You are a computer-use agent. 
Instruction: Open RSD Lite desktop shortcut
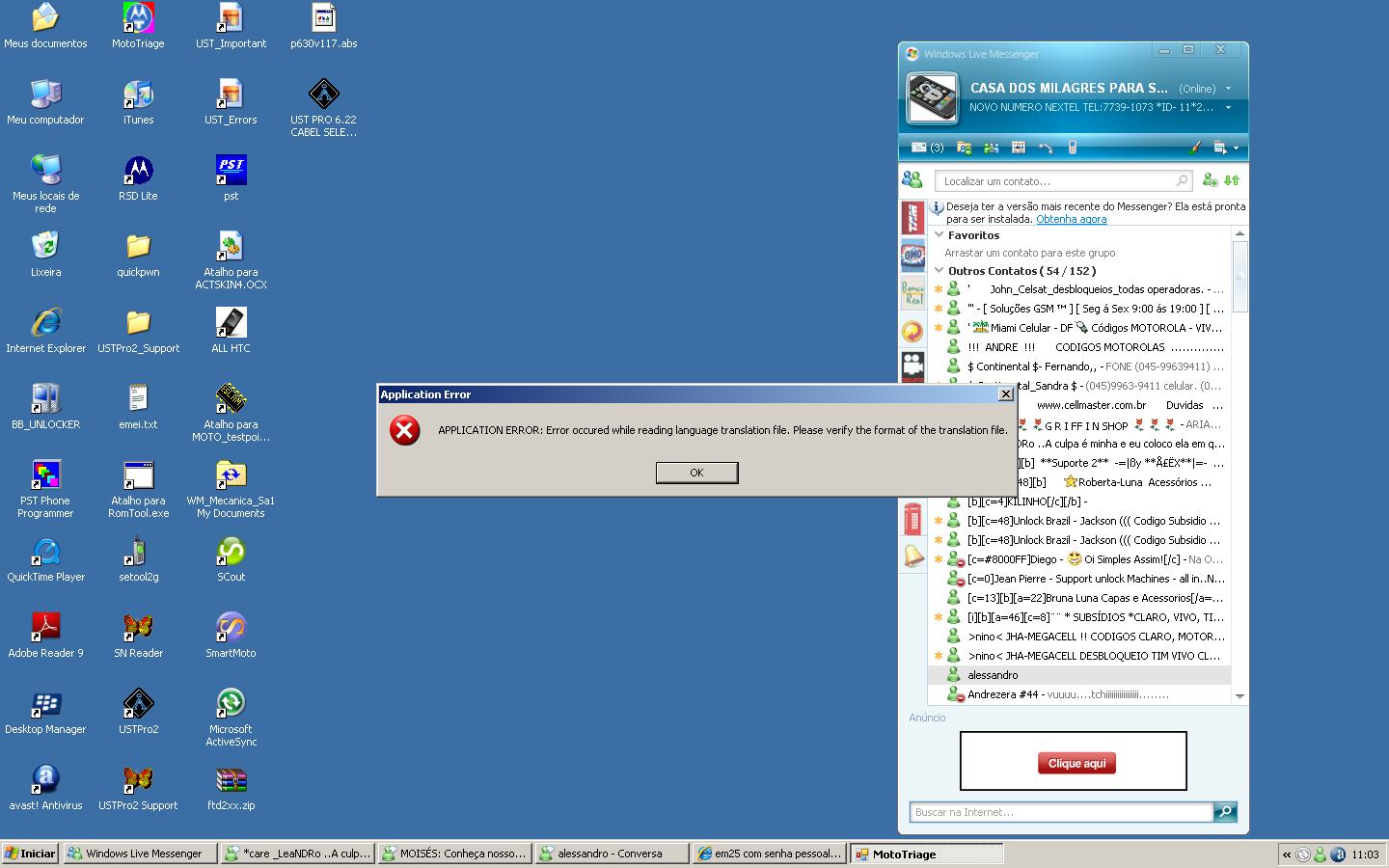(x=138, y=179)
